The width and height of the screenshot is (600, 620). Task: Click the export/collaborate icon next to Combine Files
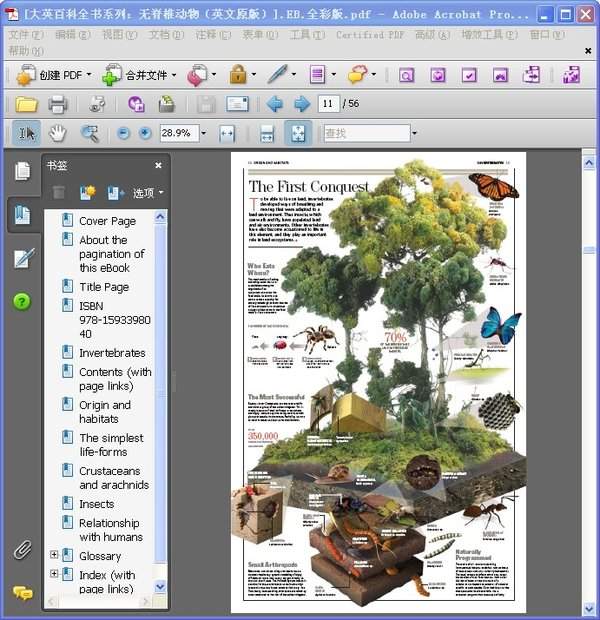[x=197, y=75]
